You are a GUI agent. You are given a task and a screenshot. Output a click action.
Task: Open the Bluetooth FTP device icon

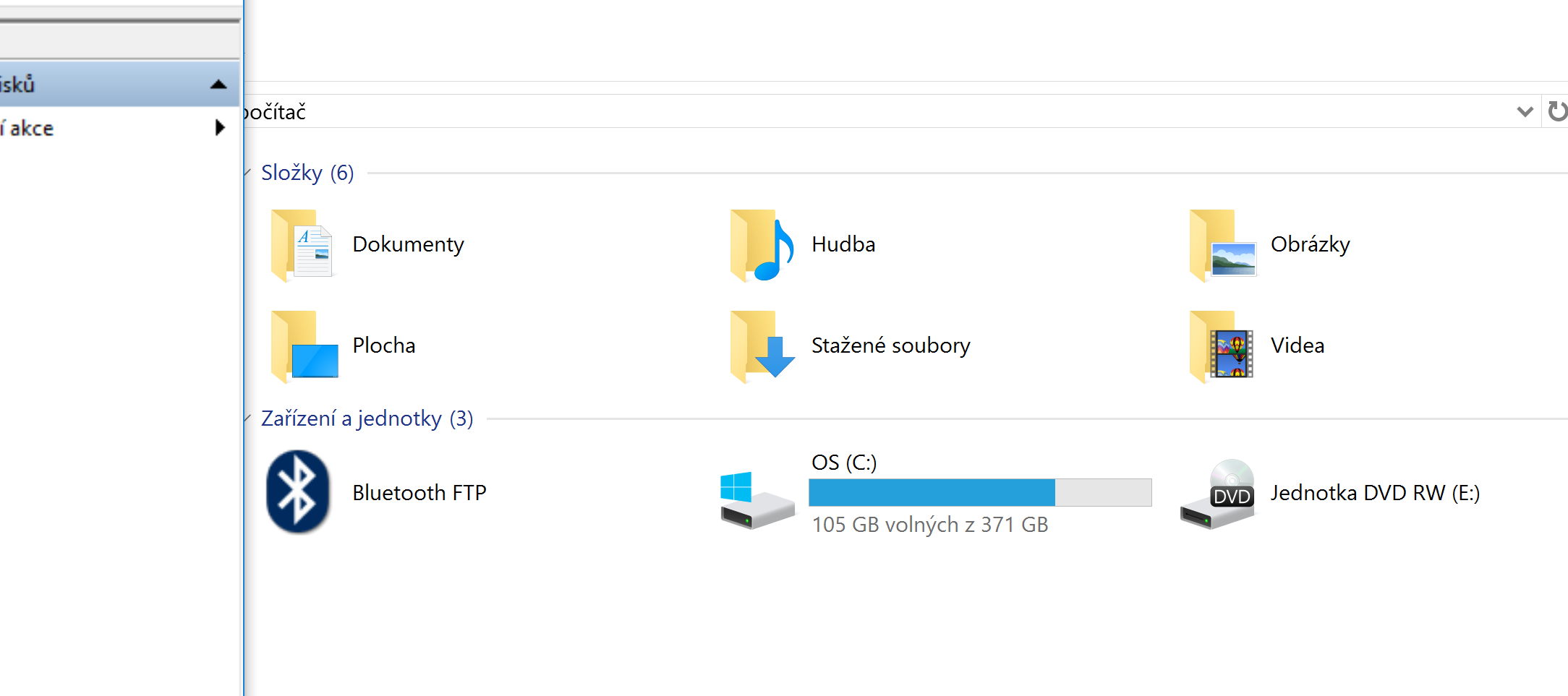[x=298, y=492]
